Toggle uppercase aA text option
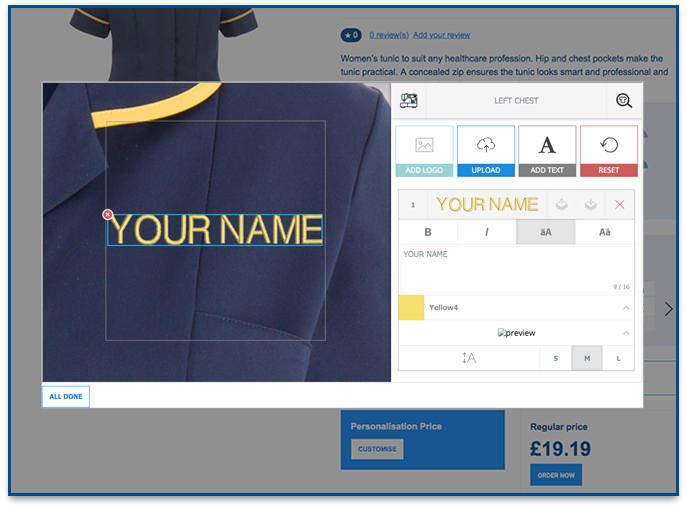This screenshot has height=505, width=687. pyautogui.click(x=545, y=232)
